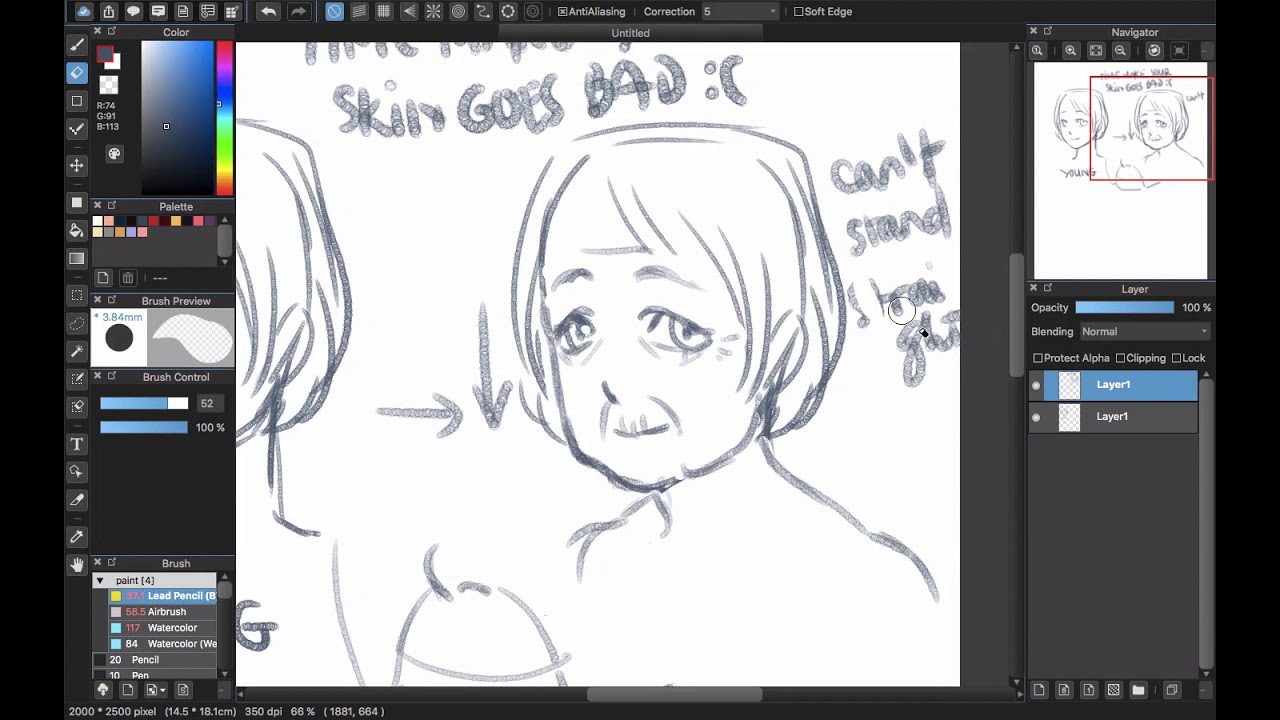This screenshot has height=720, width=1280.
Task: Hide the selected top Layer1 visibility
Action: pyautogui.click(x=1036, y=385)
